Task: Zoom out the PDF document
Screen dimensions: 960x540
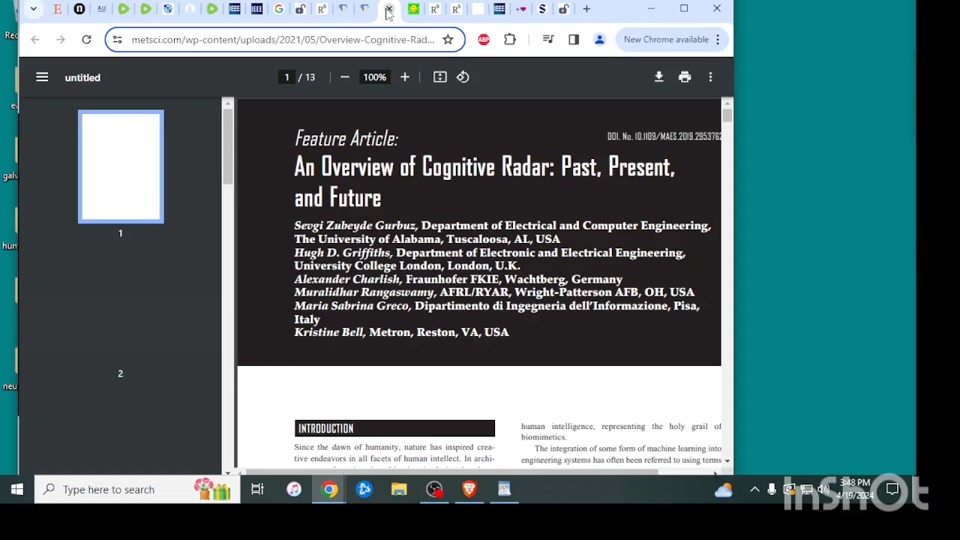Action: [x=345, y=77]
